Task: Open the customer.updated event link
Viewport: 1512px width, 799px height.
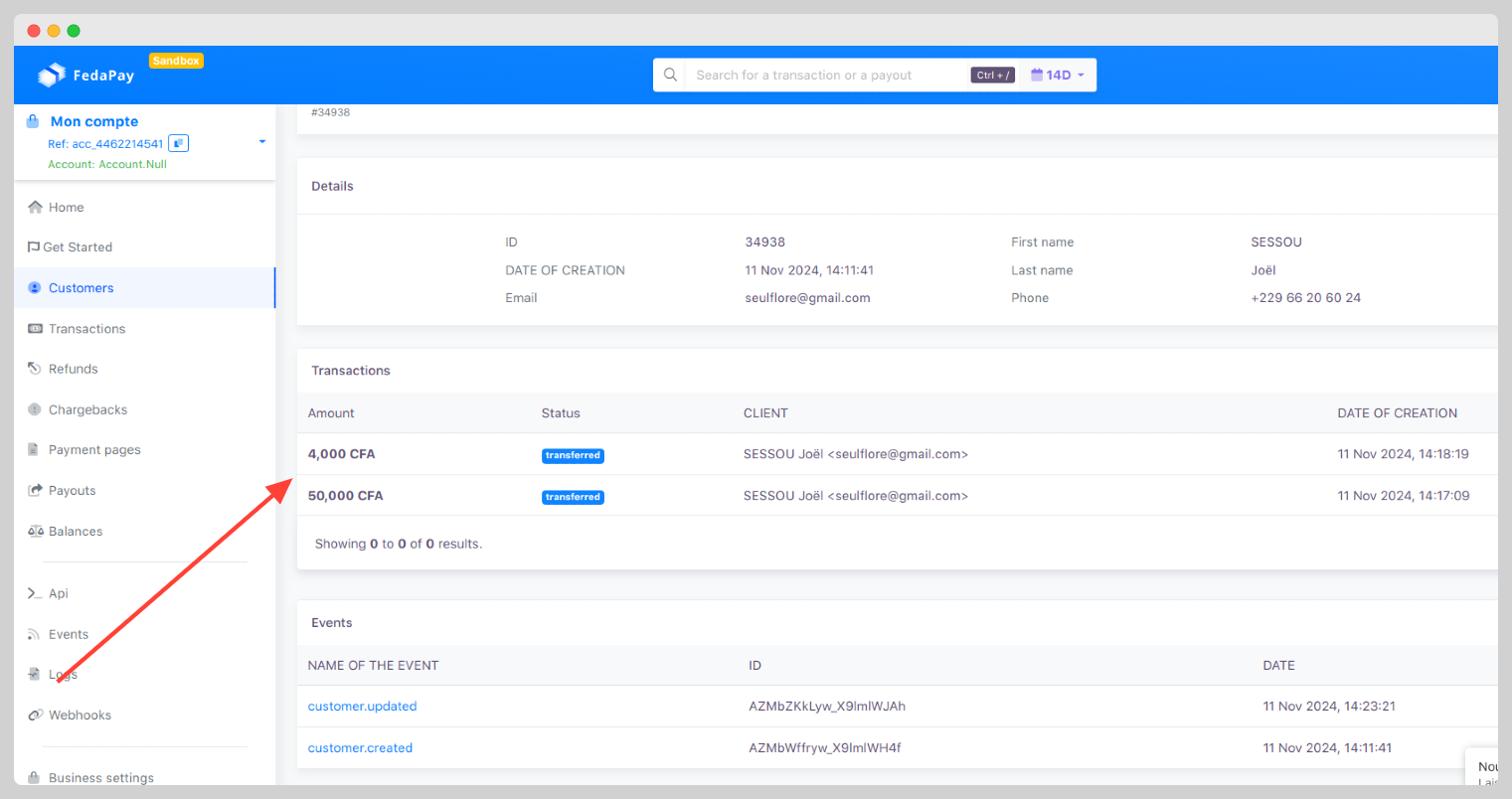Action: point(362,707)
